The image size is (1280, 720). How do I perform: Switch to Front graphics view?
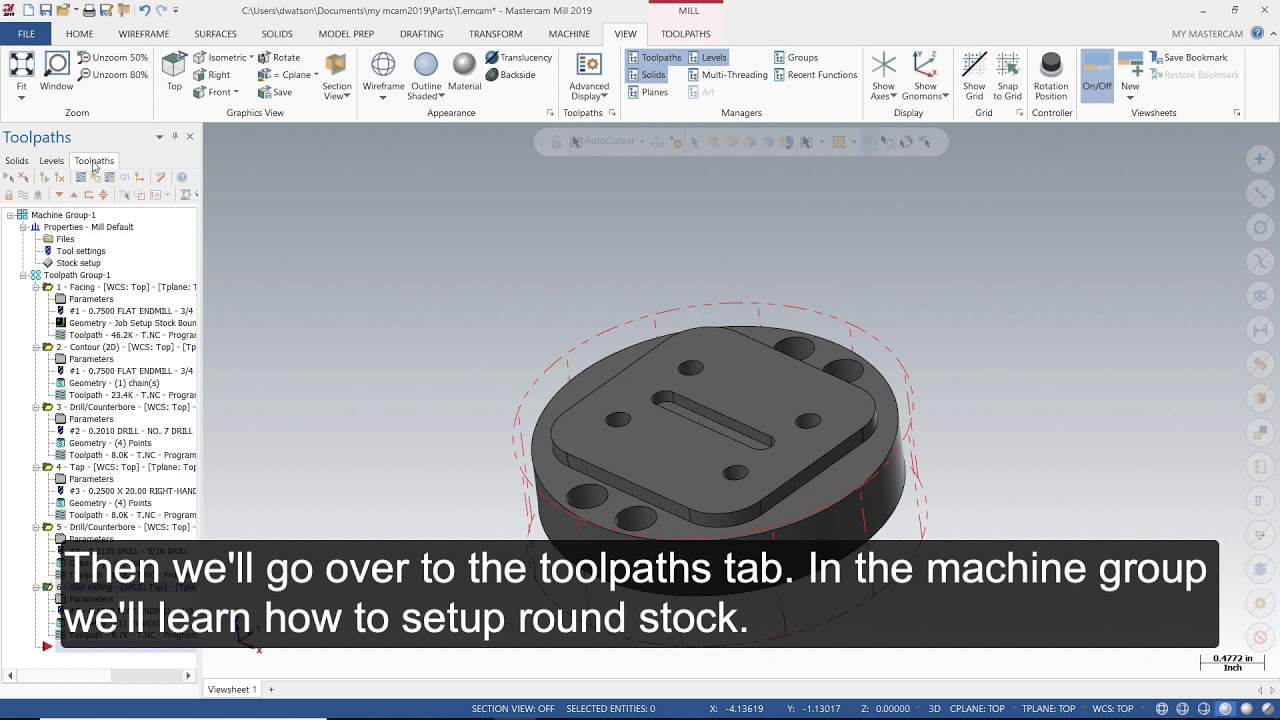coord(216,92)
